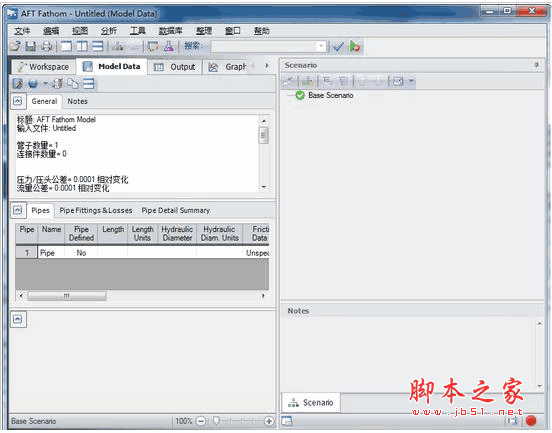Open dropdown arrow next to Scenario view options
This screenshot has width=552, height=433.
[411, 82]
